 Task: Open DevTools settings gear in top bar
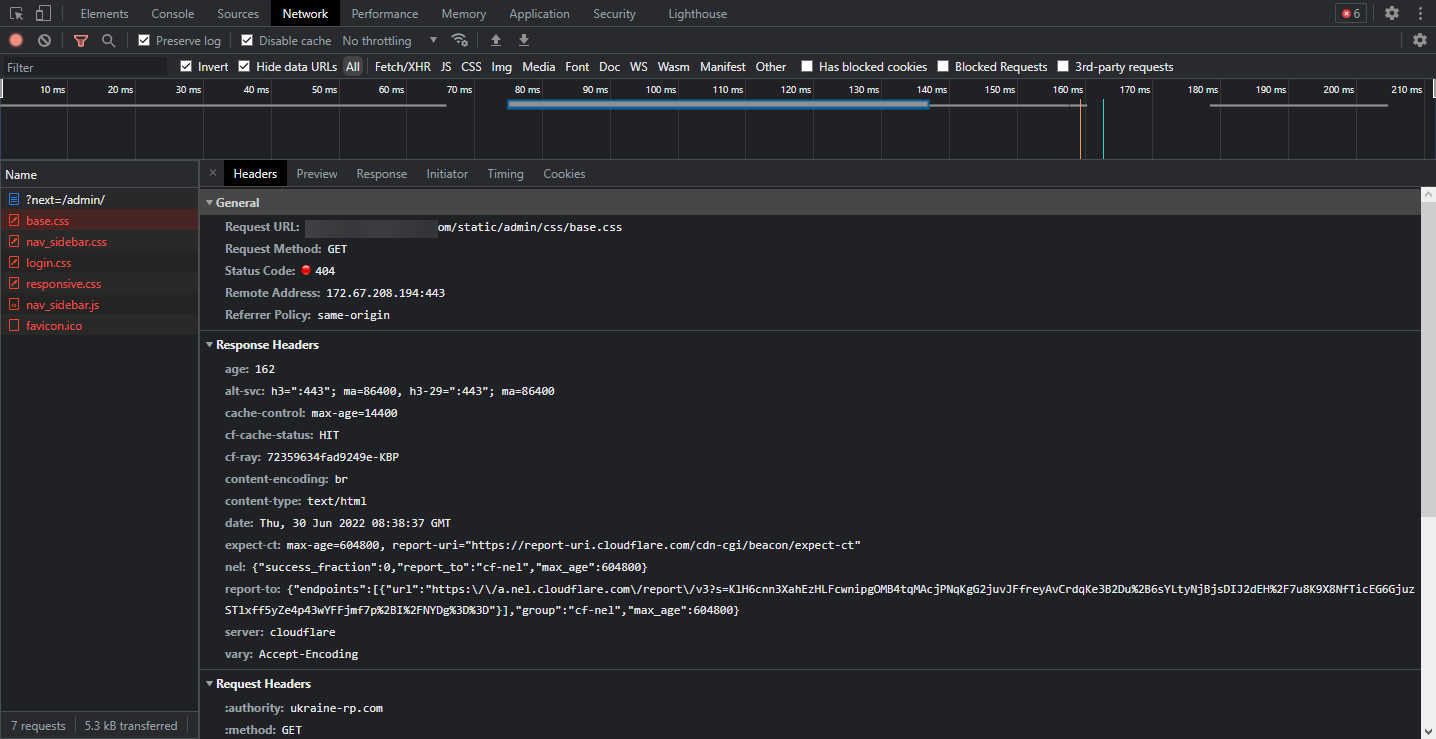[x=1392, y=14]
